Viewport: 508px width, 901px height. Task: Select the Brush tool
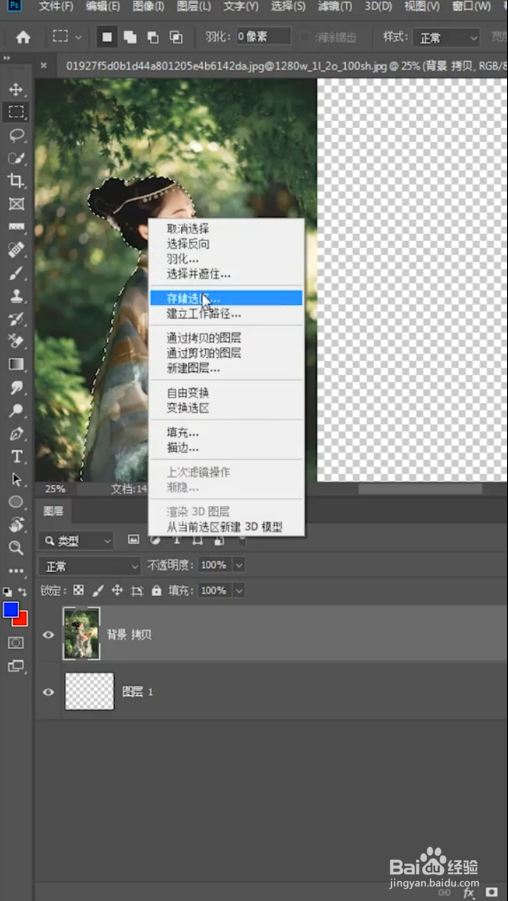tap(16, 273)
